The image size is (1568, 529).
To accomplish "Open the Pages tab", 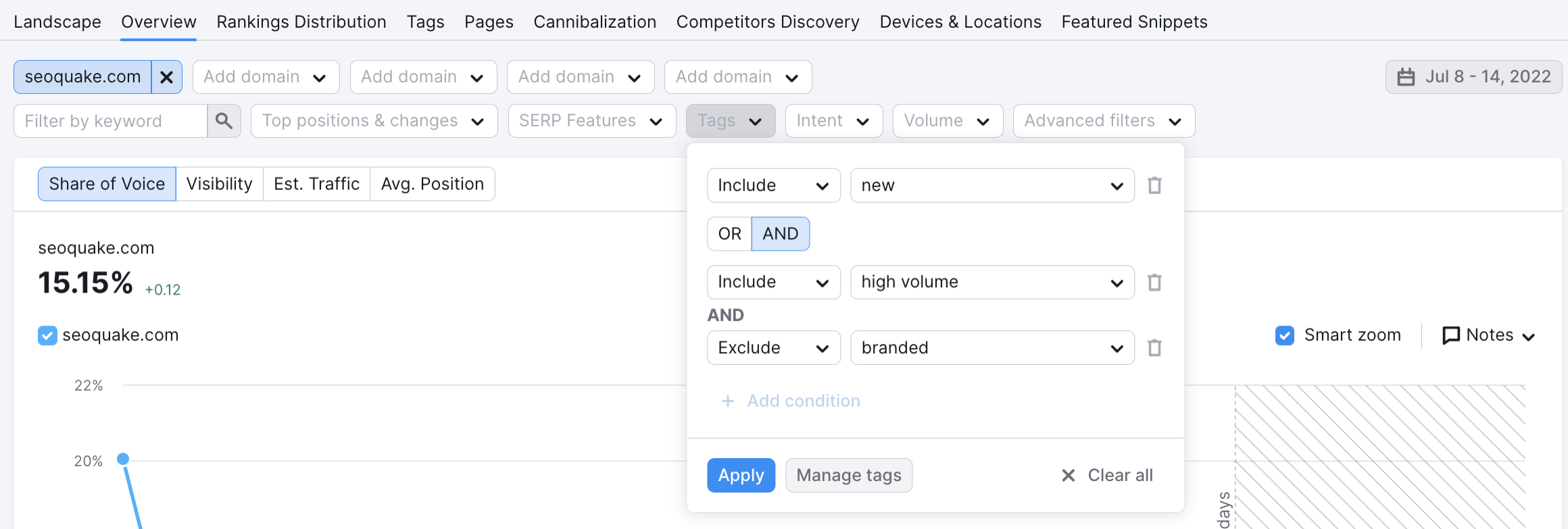I will click(x=489, y=22).
